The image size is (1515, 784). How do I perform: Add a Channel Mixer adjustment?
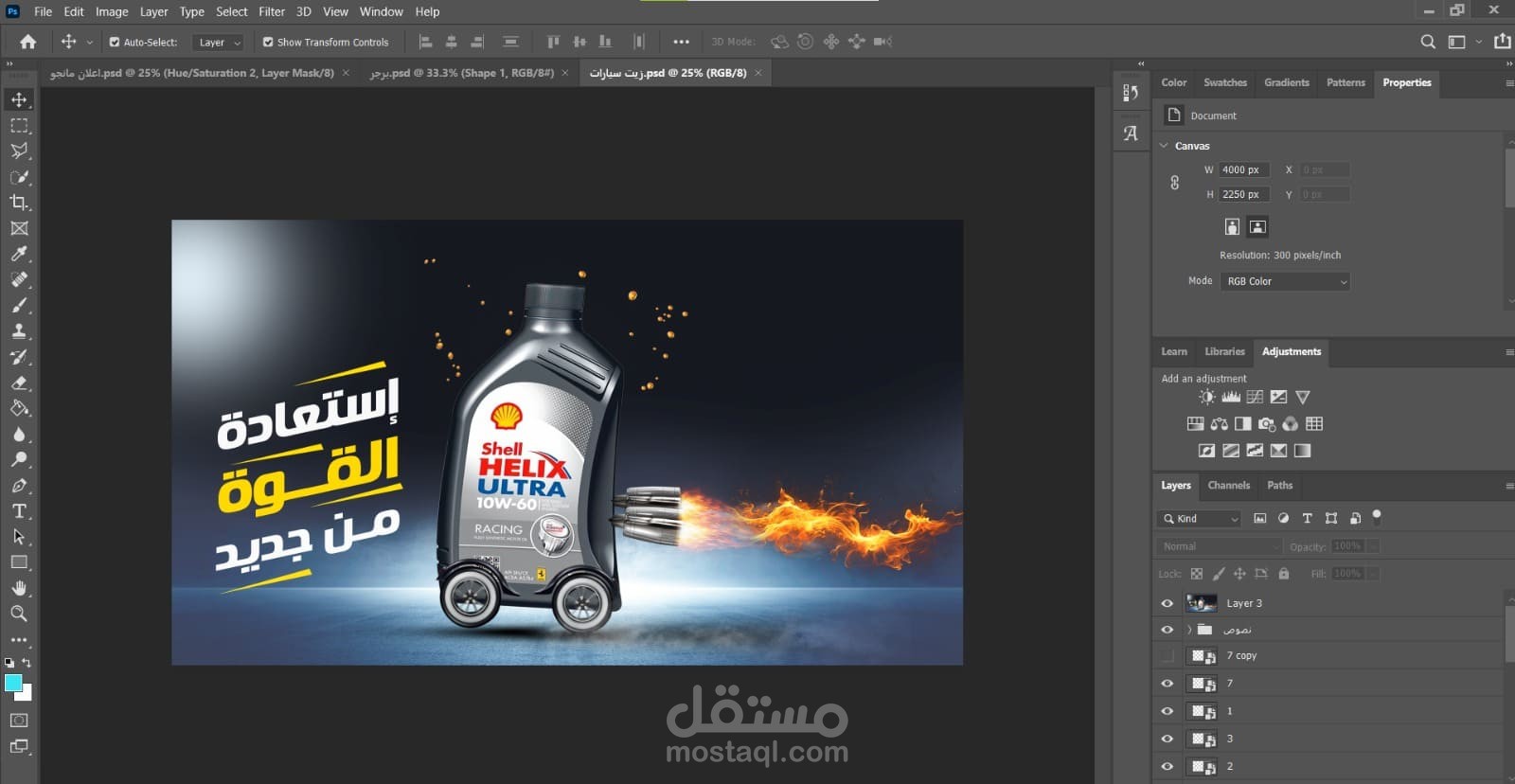(1291, 423)
